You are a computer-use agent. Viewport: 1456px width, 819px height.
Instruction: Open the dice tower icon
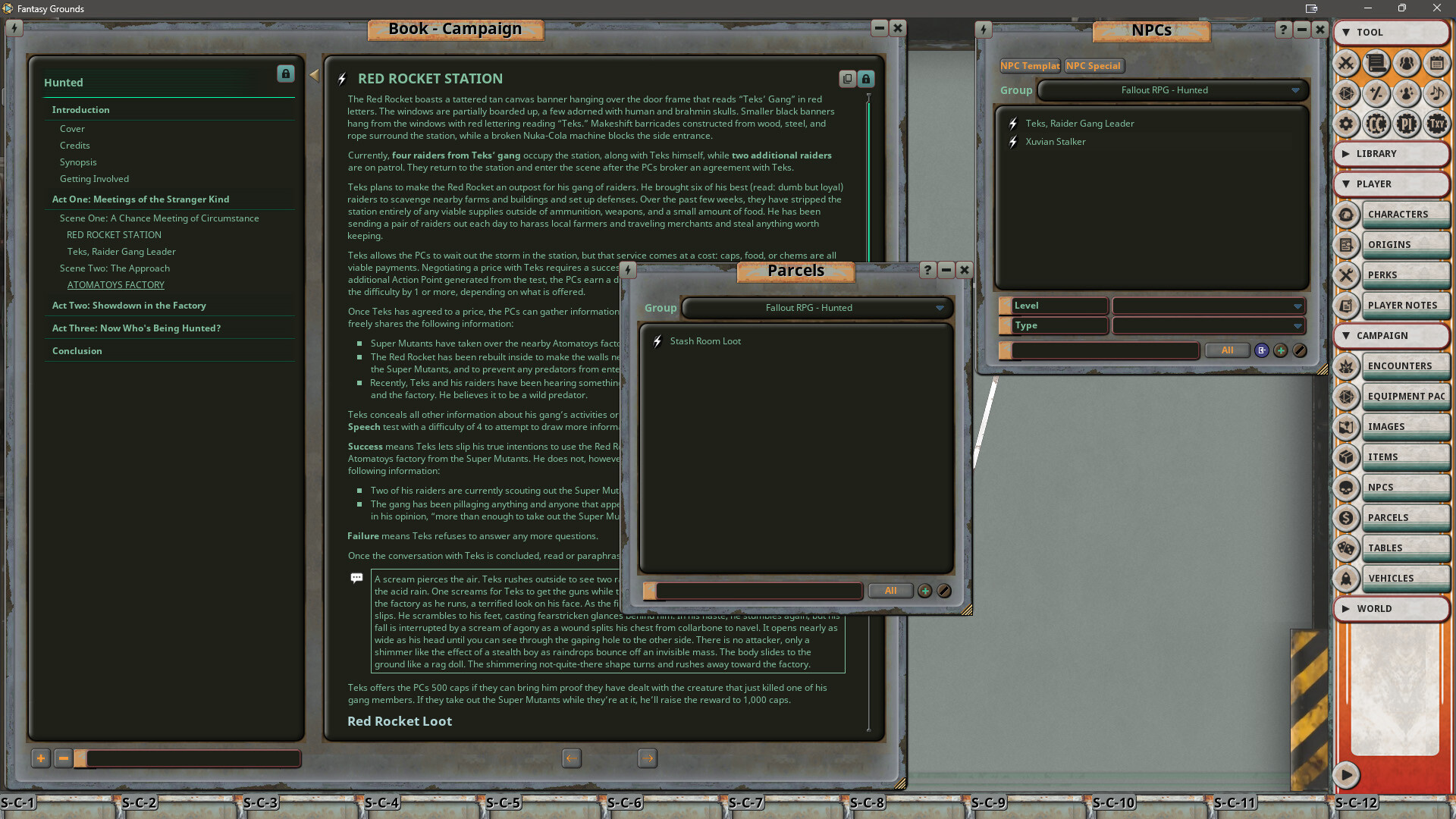pyautogui.click(x=1346, y=94)
